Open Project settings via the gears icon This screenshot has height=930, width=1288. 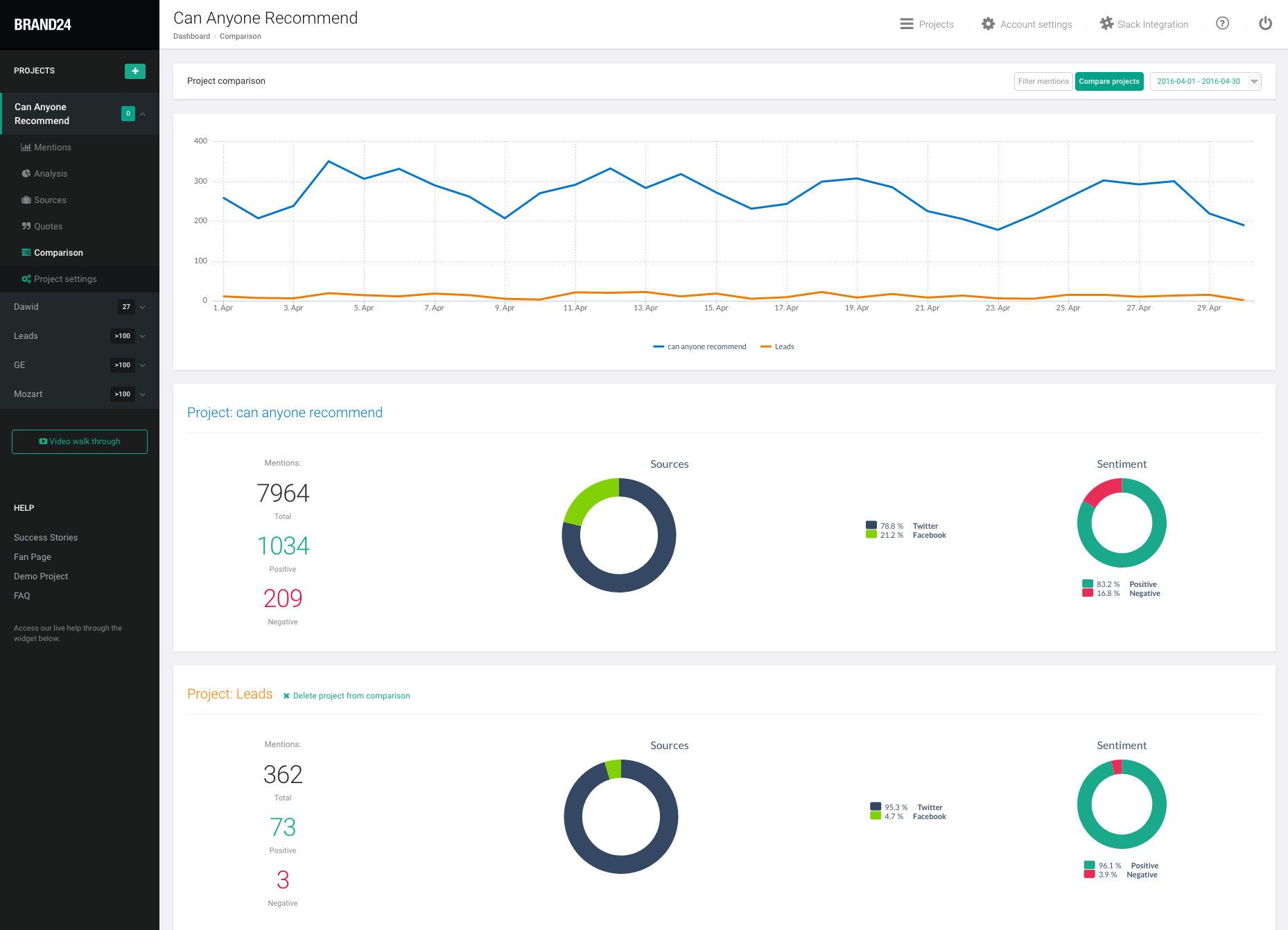point(26,279)
